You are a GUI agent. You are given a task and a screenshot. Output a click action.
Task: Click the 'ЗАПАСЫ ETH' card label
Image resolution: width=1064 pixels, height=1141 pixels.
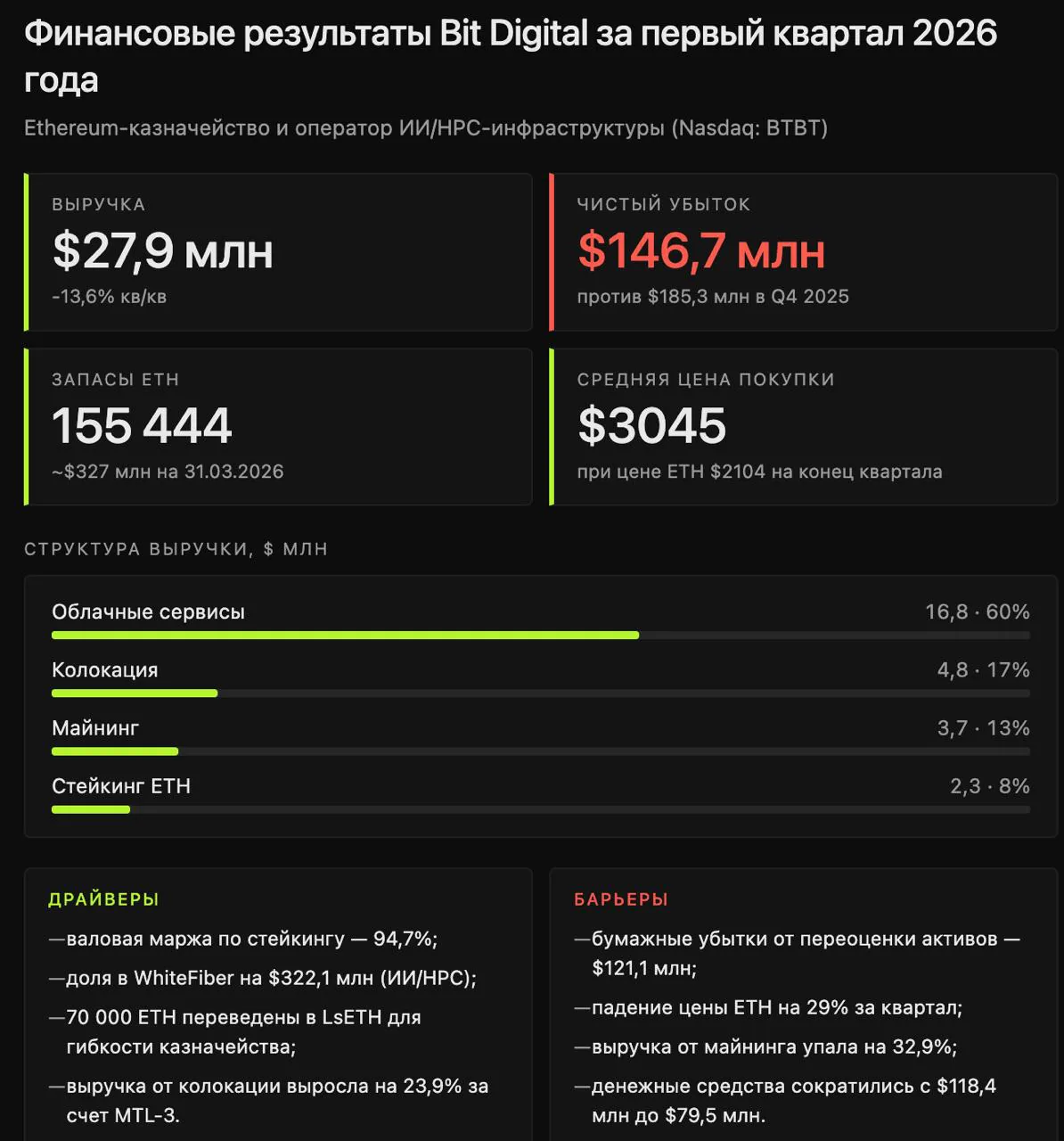116,380
